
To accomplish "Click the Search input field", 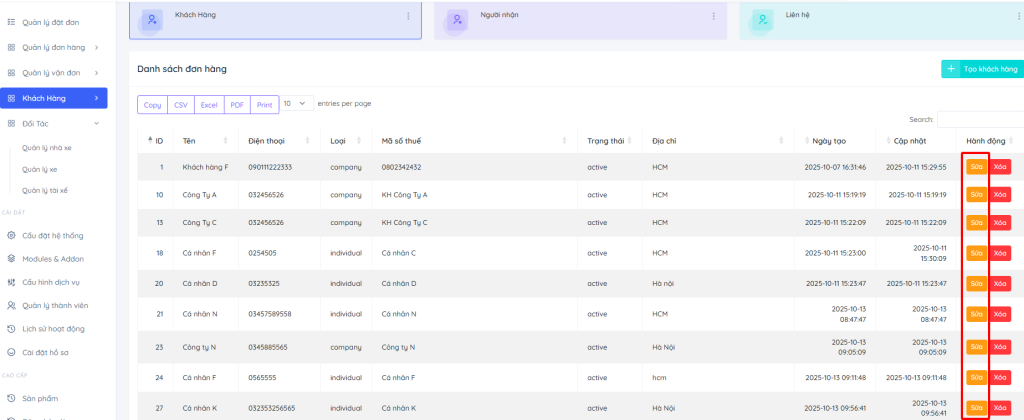I will 980,119.
